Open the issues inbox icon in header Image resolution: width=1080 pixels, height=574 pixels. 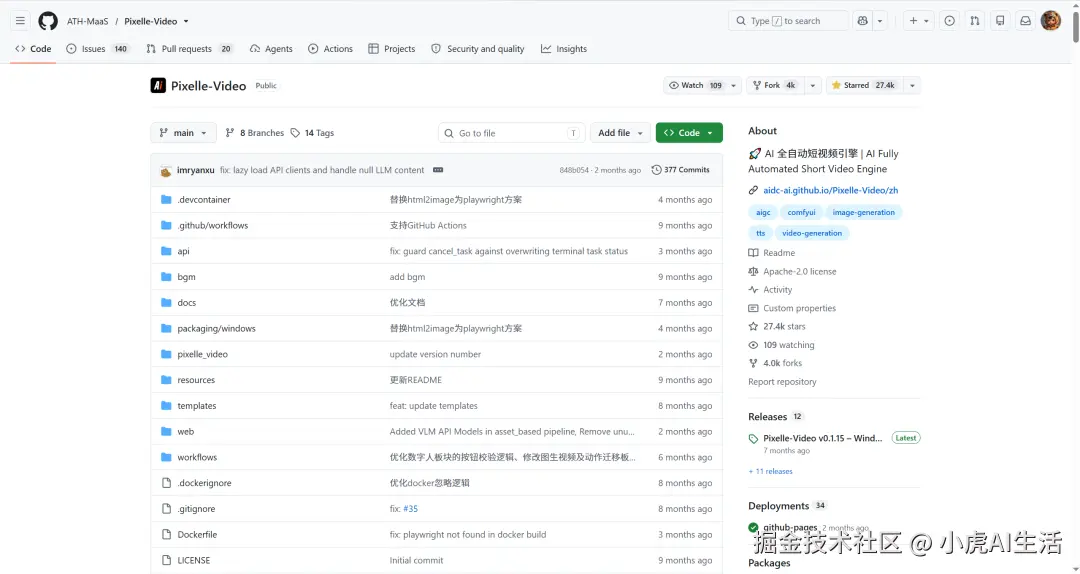pos(950,21)
